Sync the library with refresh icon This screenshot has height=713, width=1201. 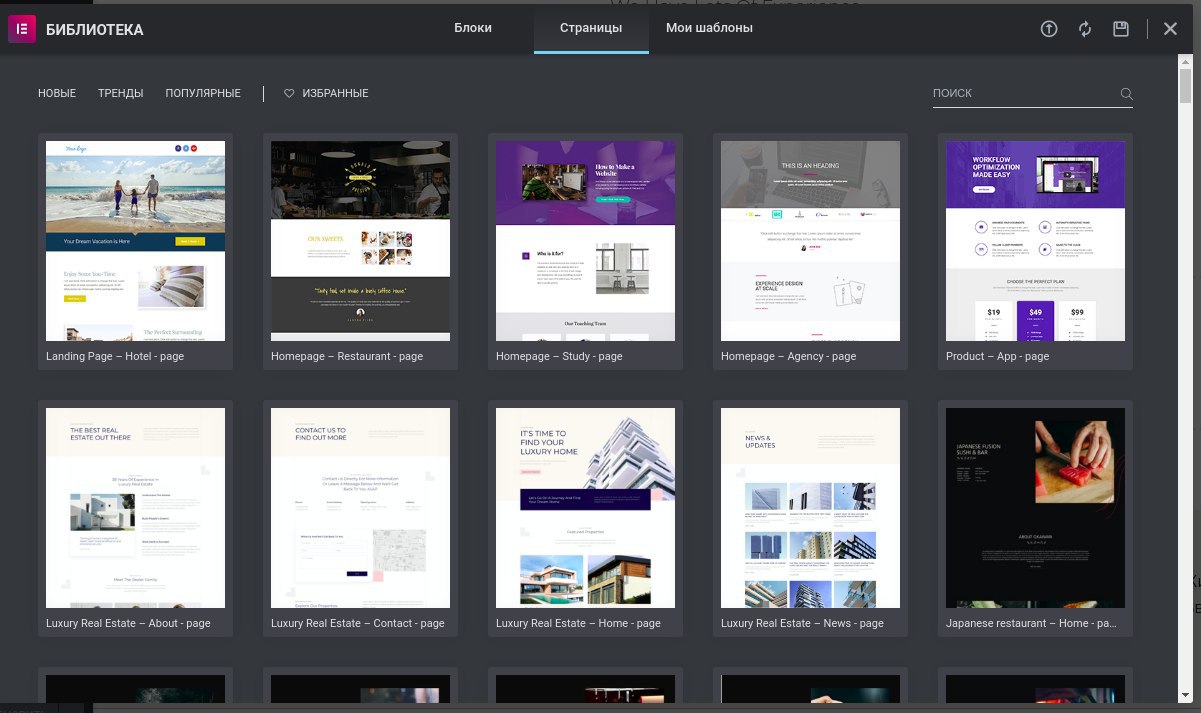(x=1085, y=29)
